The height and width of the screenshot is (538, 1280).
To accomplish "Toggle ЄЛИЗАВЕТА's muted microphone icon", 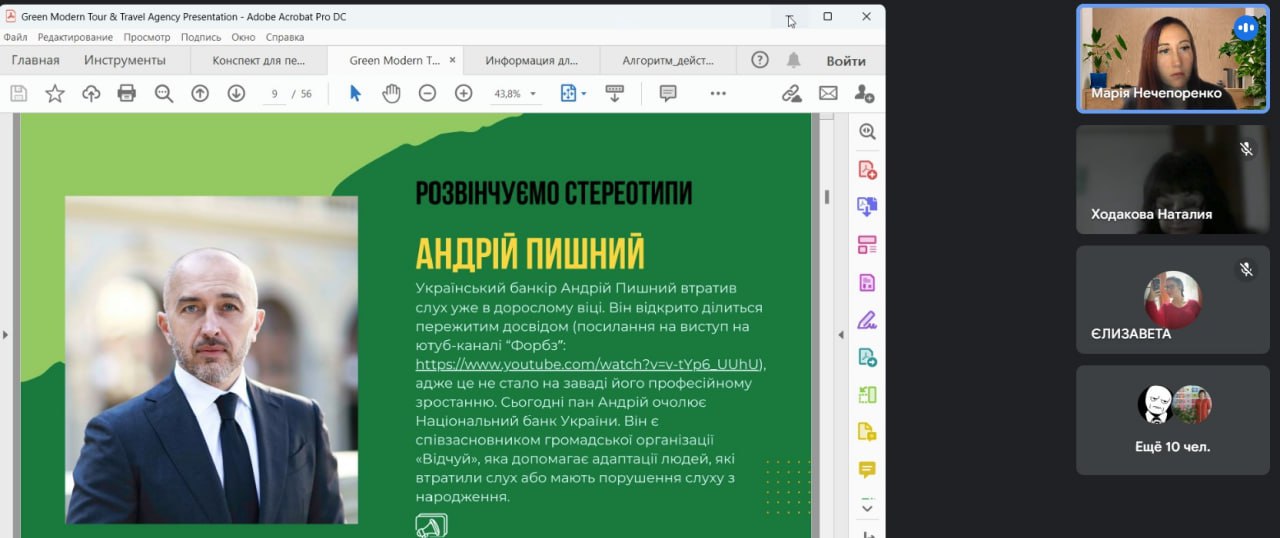I will [1246, 269].
